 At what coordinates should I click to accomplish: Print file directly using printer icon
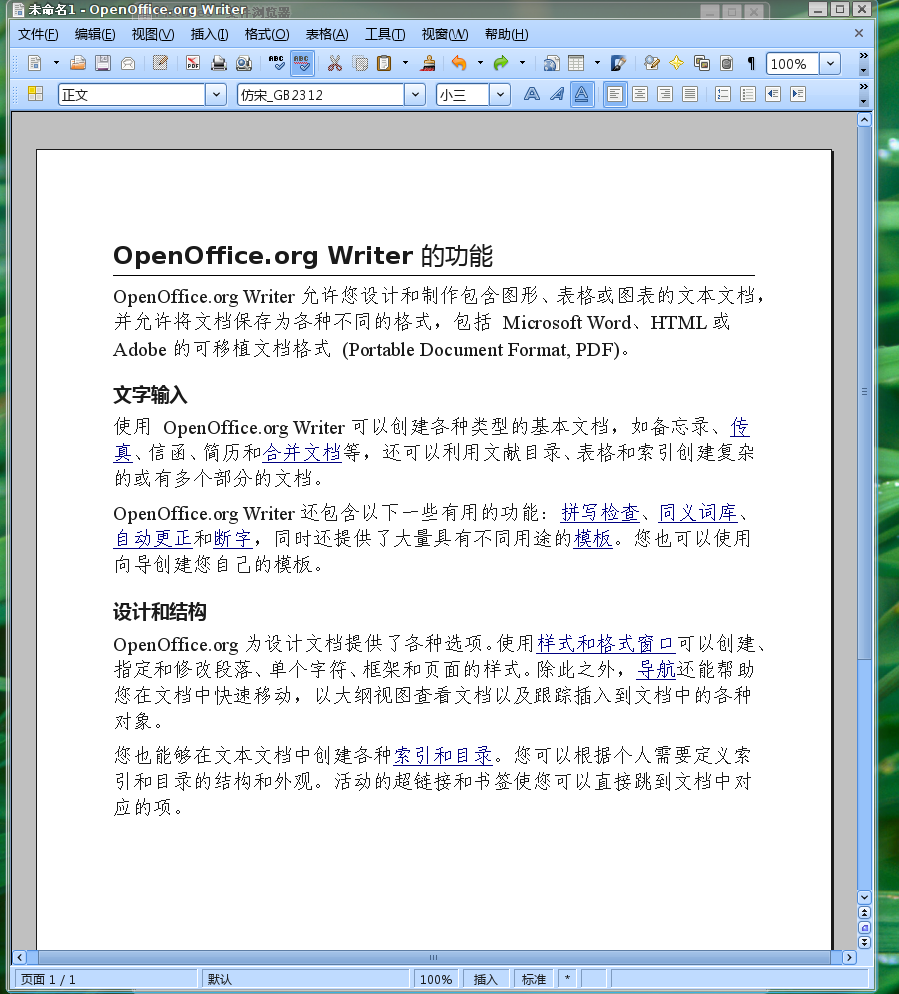coord(219,63)
